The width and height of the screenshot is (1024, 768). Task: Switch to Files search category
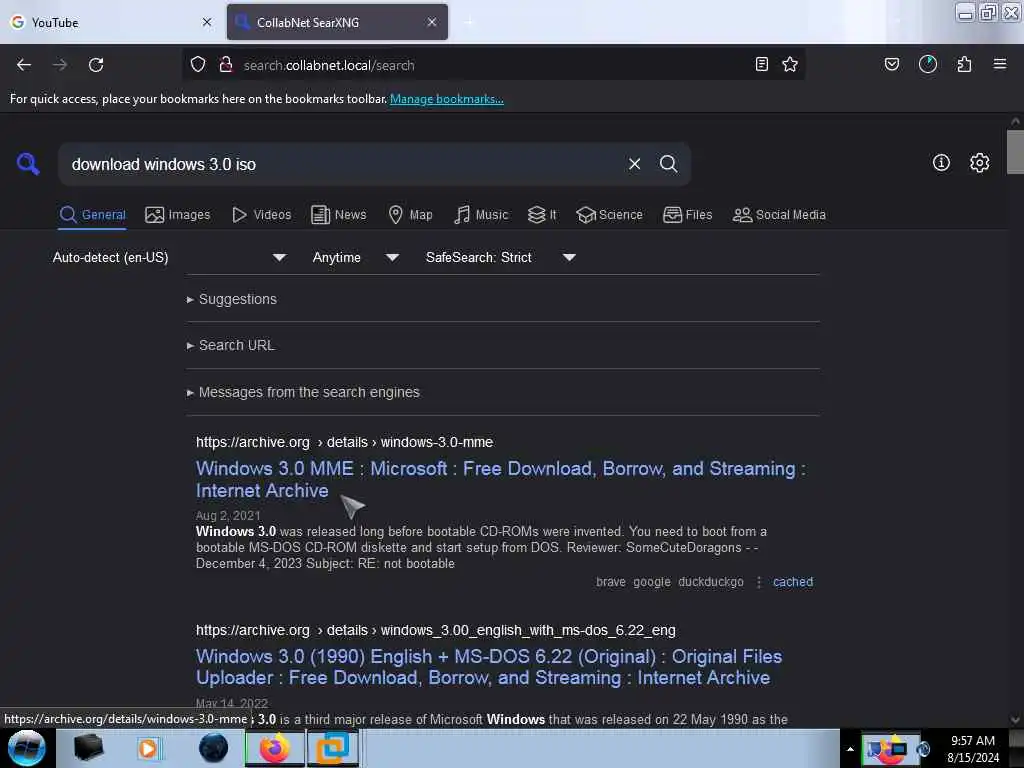point(688,215)
